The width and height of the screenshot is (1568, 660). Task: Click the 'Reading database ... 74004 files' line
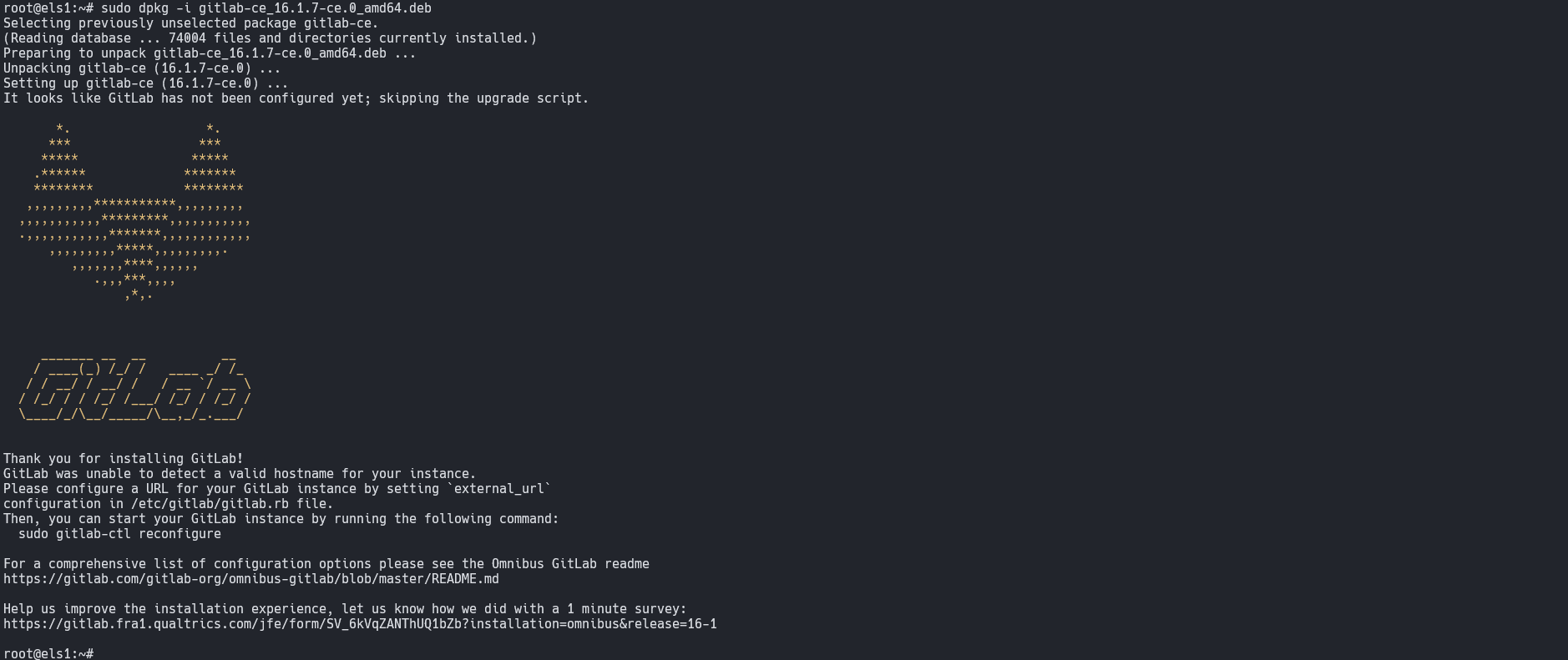coord(271,38)
